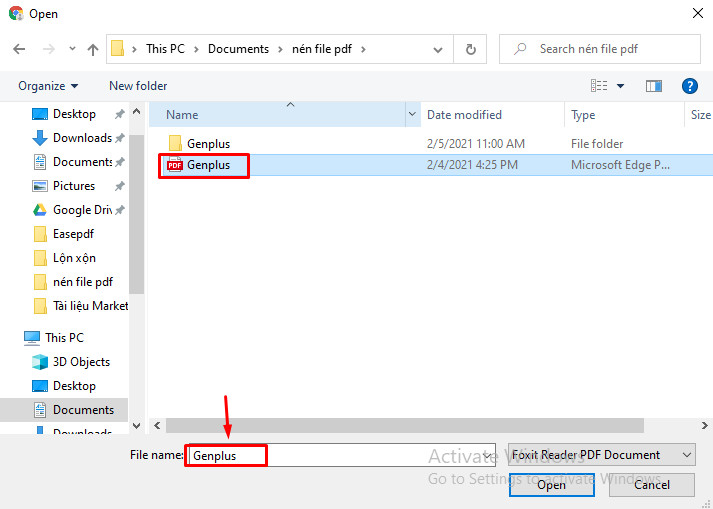
Task: Click the File name input field
Action: coord(340,455)
